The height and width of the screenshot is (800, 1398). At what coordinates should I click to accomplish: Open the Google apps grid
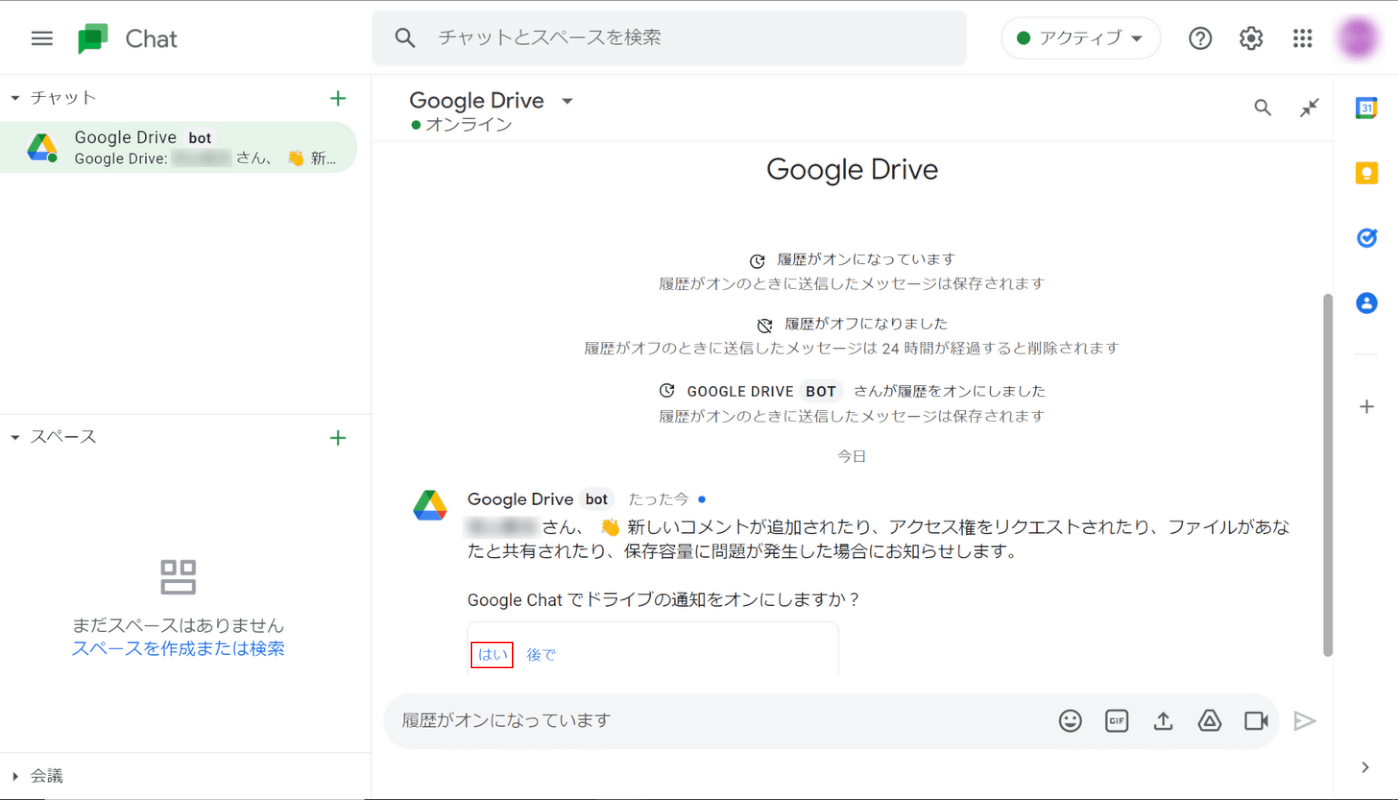click(1302, 38)
